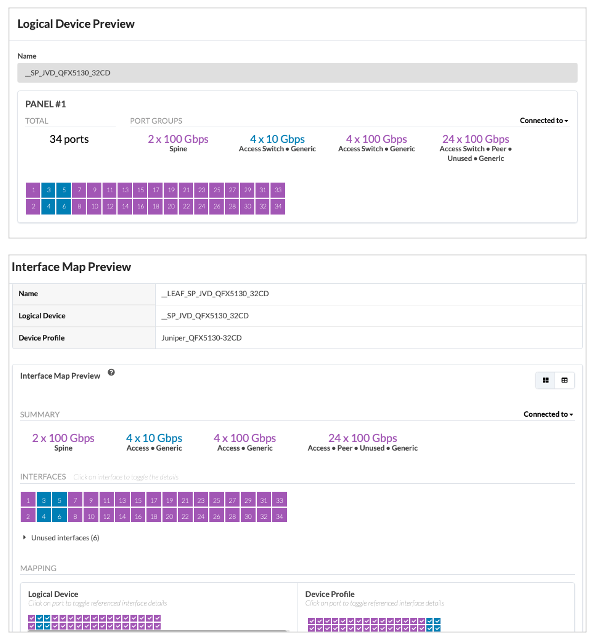The image size is (596, 640).
Task: Toggle interface 1 details in Interfaces section
Action: [x=28, y=500]
